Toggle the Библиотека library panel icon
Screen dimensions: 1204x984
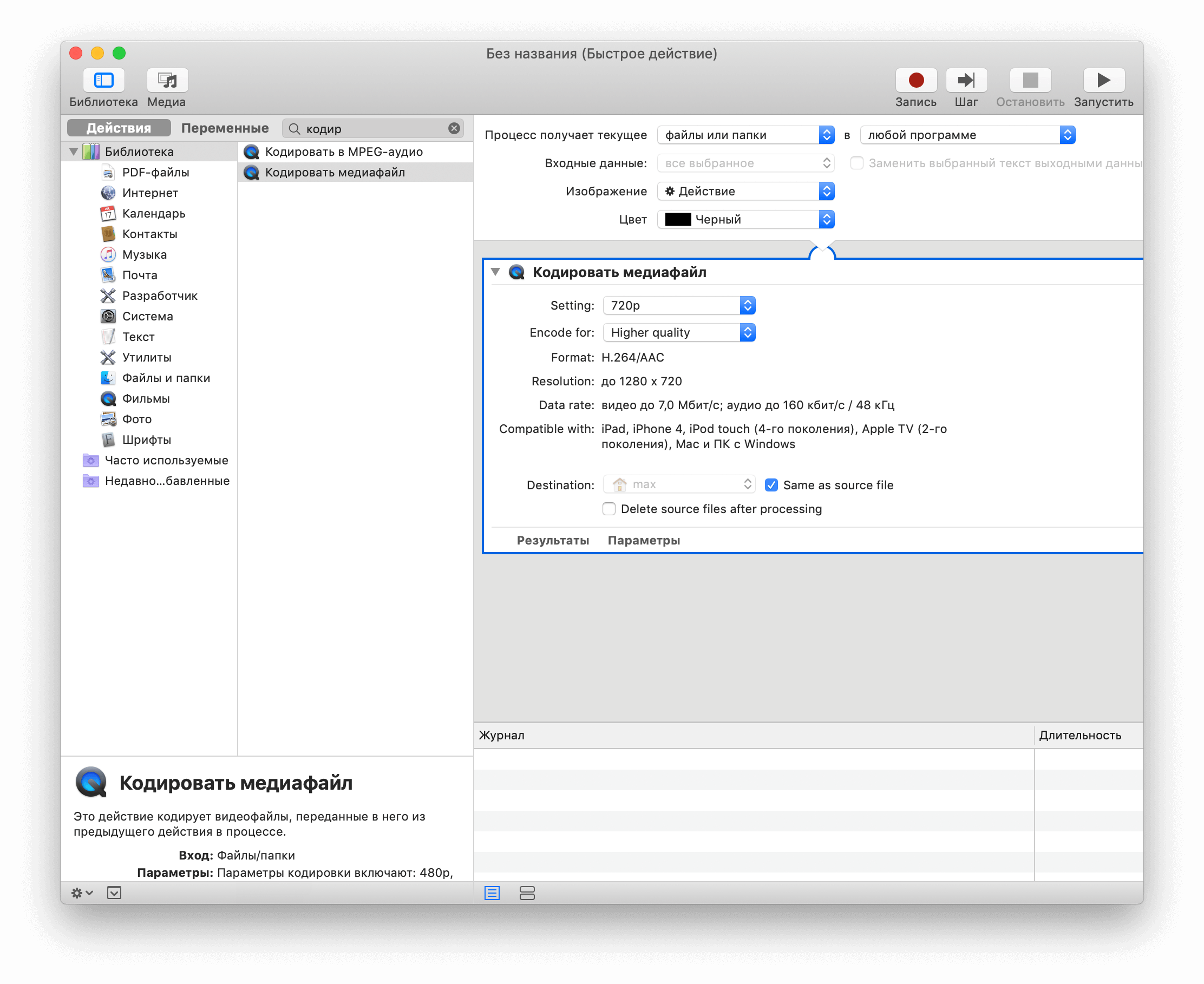point(104,81)
